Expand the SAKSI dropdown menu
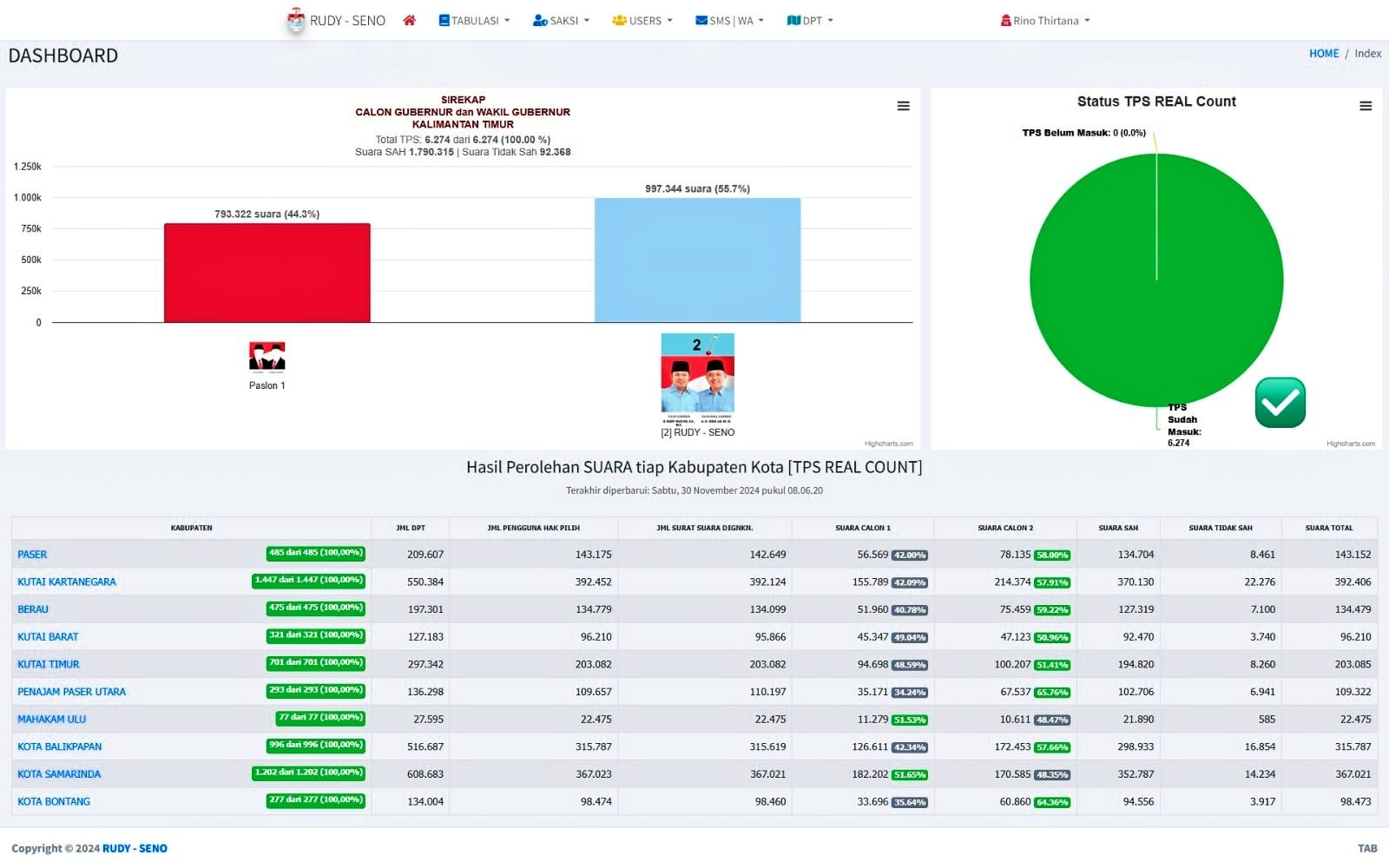 tap(561, 20)
